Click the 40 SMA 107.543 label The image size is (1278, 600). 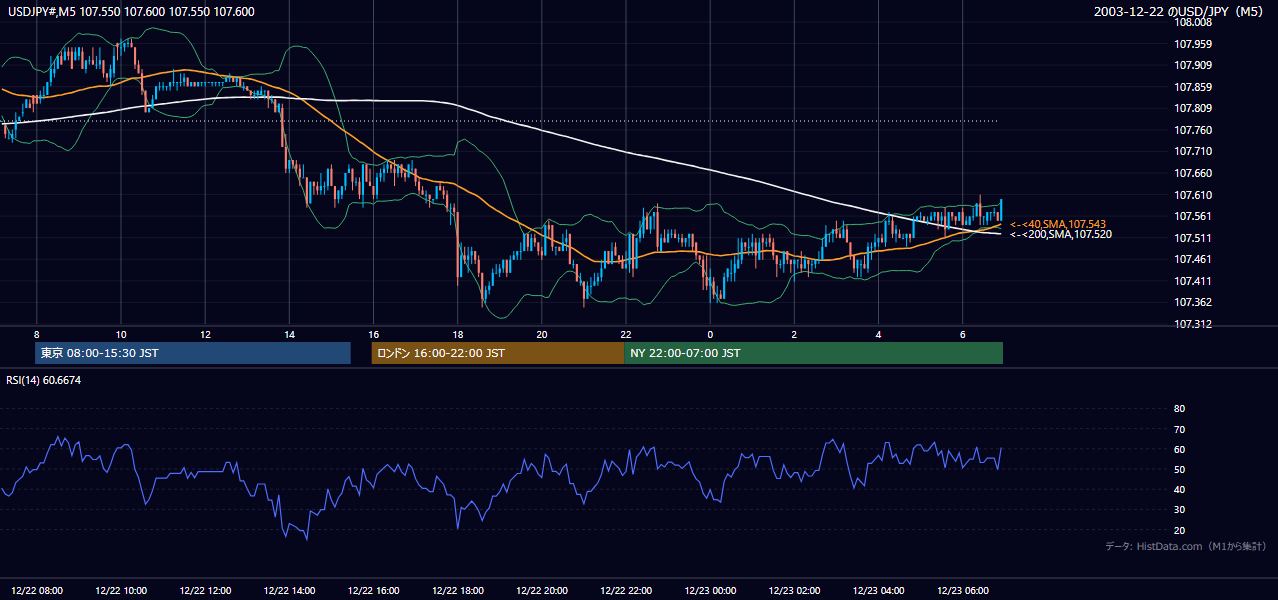(1058, 224)
